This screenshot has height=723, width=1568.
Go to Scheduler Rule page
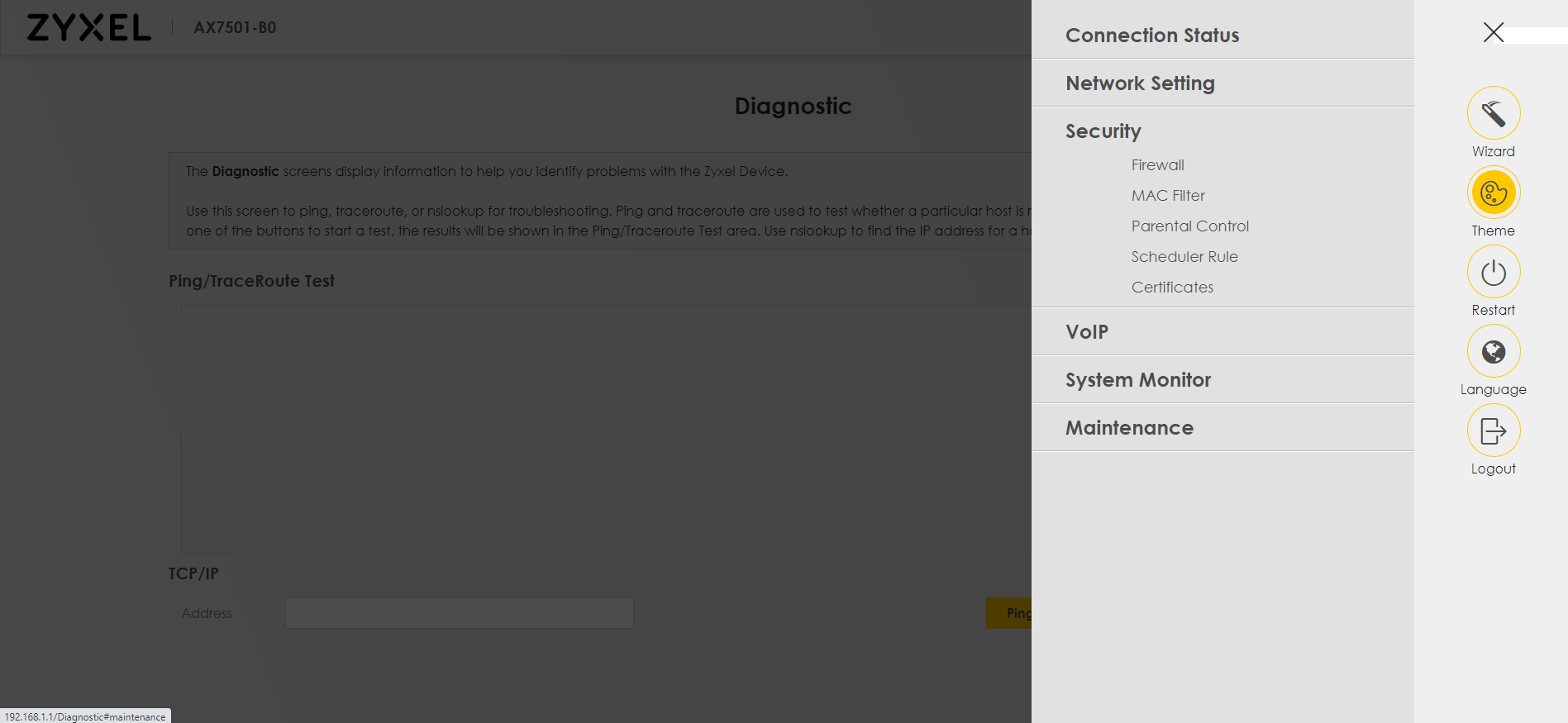pyautogui.click(x=1184, y=257)
